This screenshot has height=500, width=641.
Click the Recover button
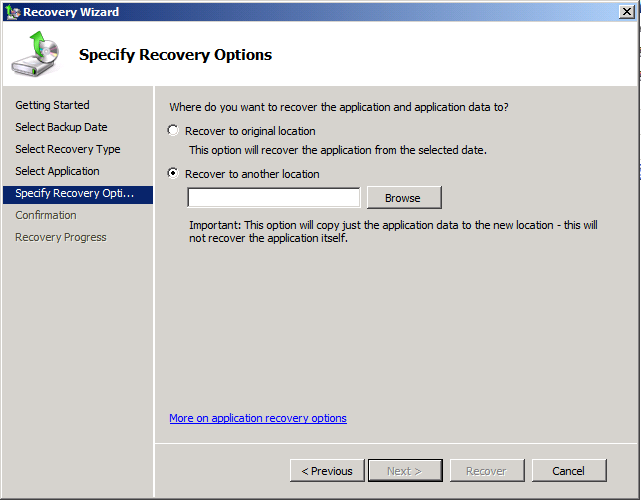(486, 471)
